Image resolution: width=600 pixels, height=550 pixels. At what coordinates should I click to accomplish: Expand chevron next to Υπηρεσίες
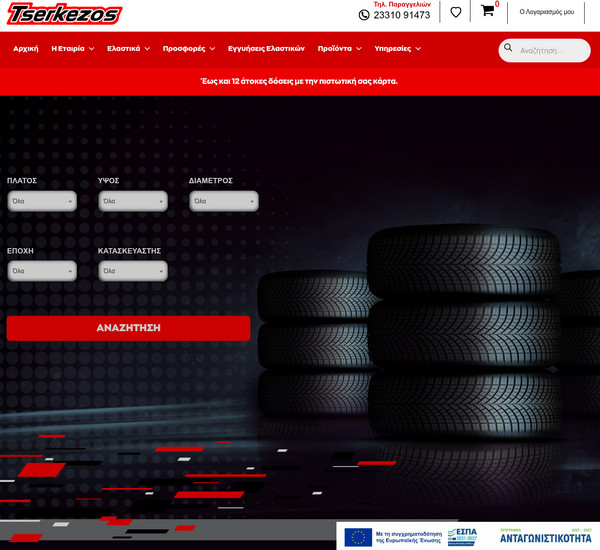pyautogui.click(x=418, y=49)
